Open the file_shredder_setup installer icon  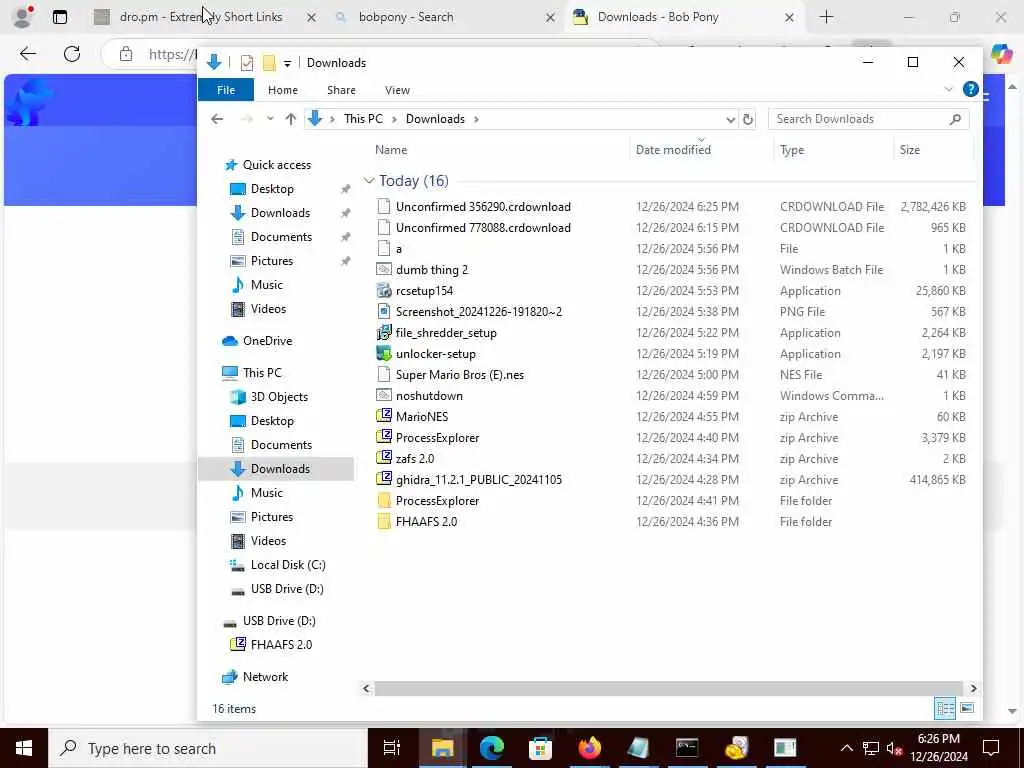(384, 332)
